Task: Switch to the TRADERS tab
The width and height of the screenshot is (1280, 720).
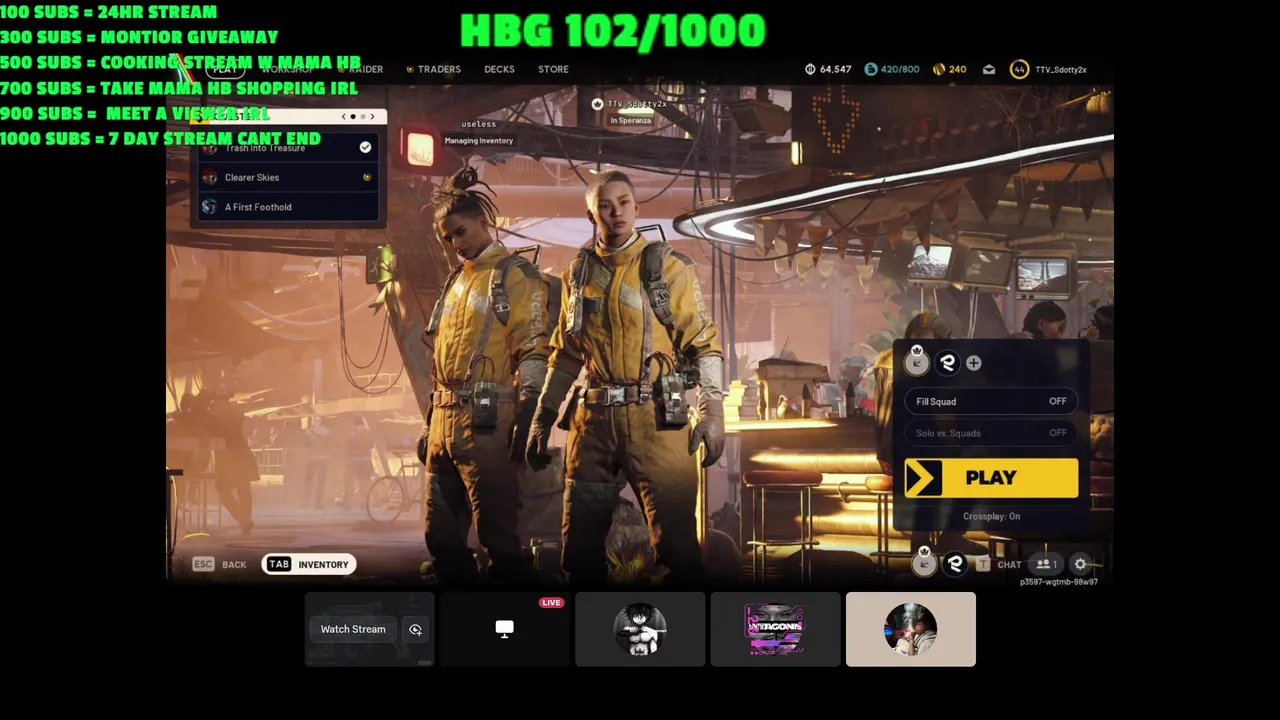Action: (x=439, y=69)
